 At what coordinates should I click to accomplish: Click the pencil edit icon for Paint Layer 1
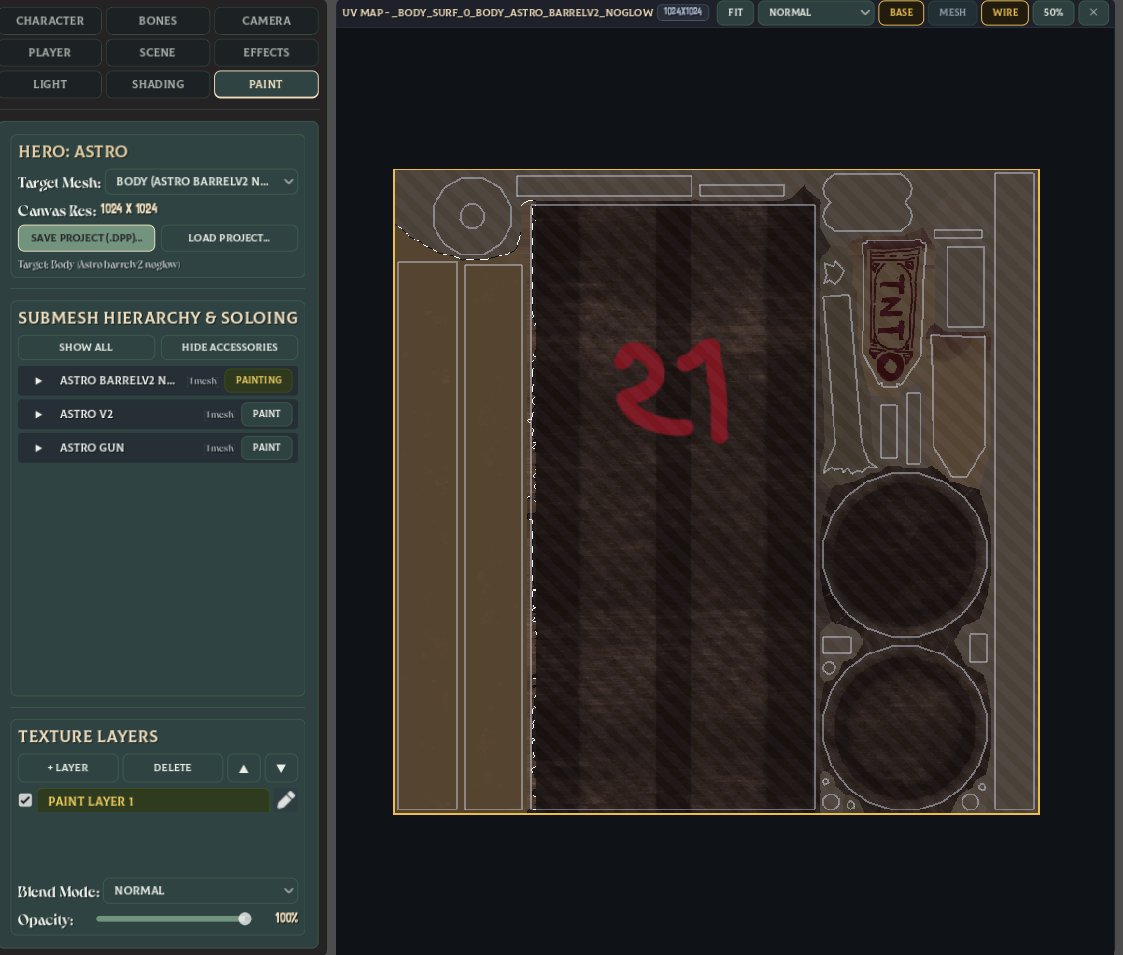point(286,800)
